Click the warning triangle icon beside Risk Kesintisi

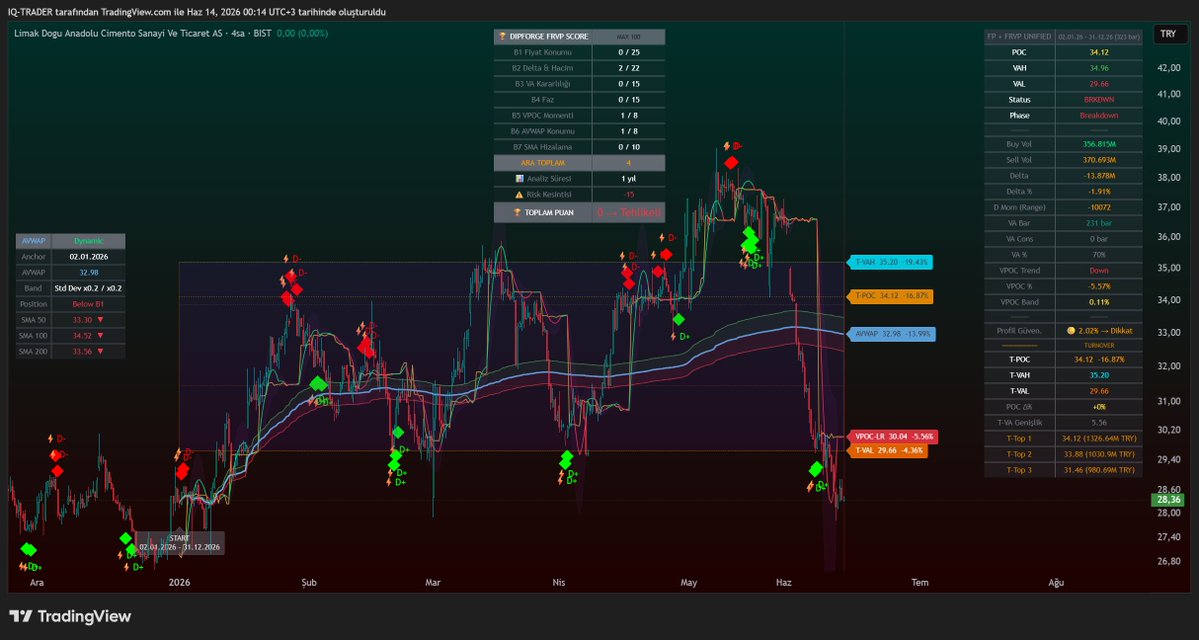[520, 194]
